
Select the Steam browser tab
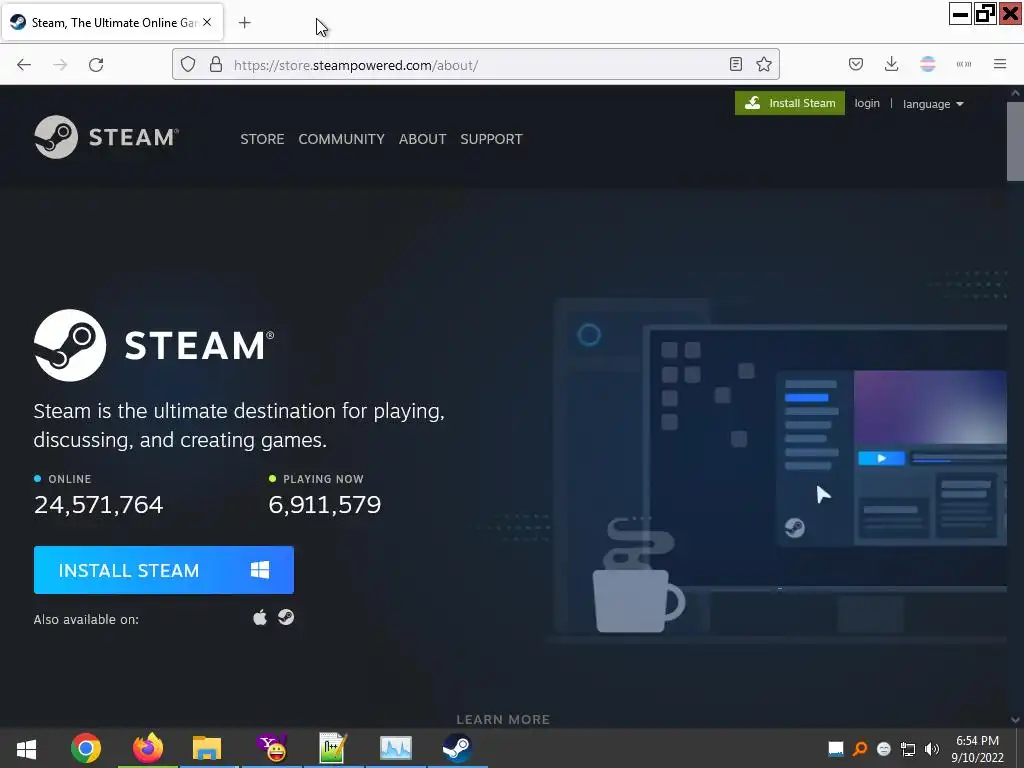tap(112, 22)
